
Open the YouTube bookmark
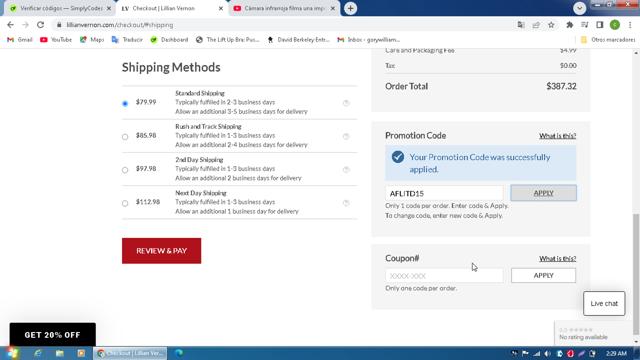[x=56, y=40]
